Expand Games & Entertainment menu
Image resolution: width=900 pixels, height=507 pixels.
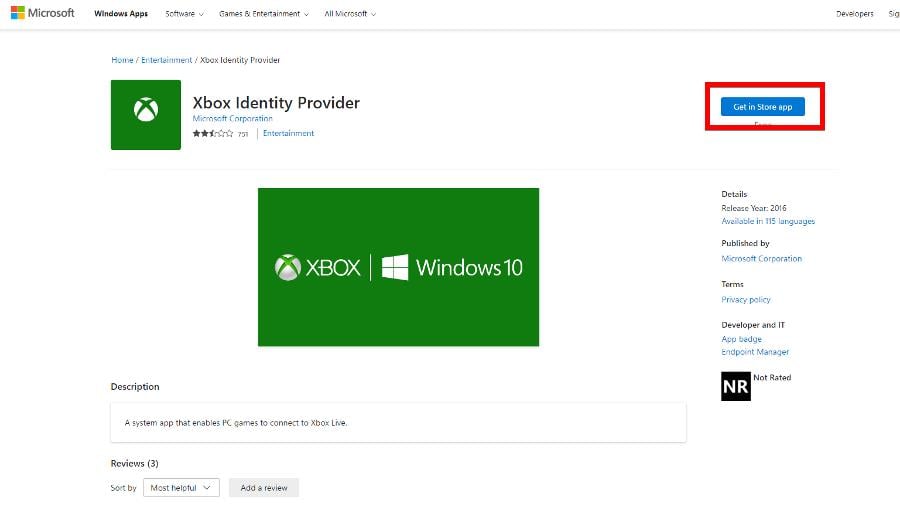pyautogui.click(x=263, y=14)
